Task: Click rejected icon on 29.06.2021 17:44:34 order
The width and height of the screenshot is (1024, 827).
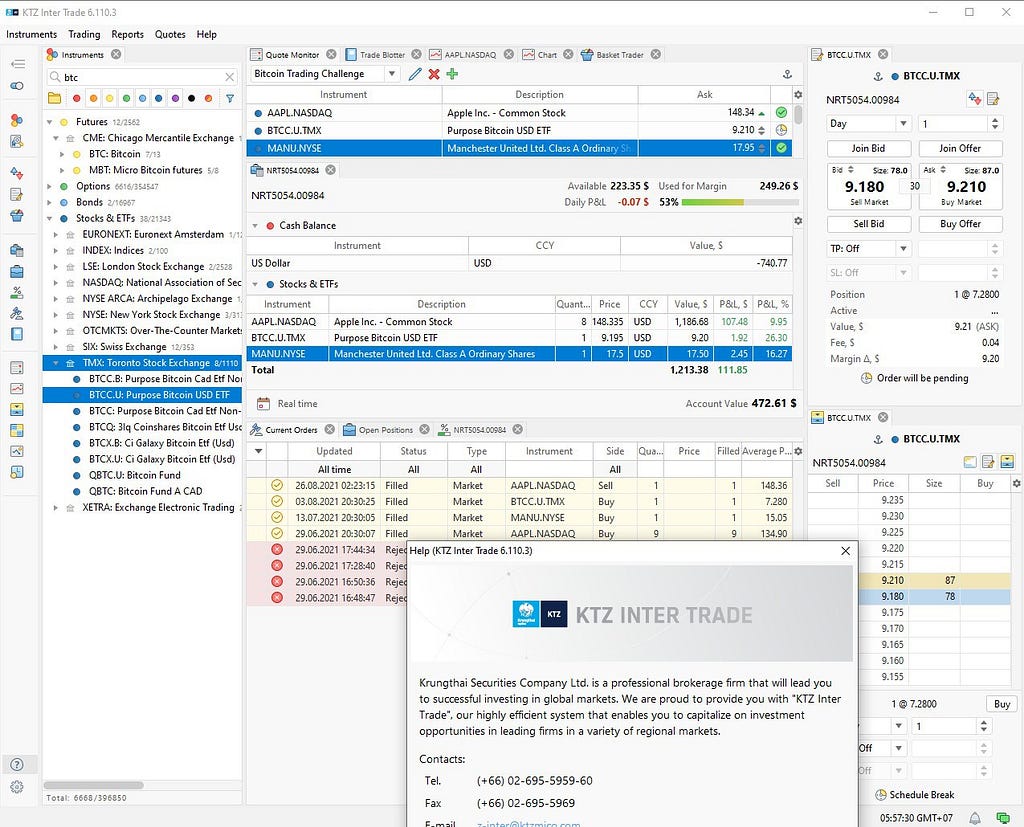Action: click(x=277, y=549)
